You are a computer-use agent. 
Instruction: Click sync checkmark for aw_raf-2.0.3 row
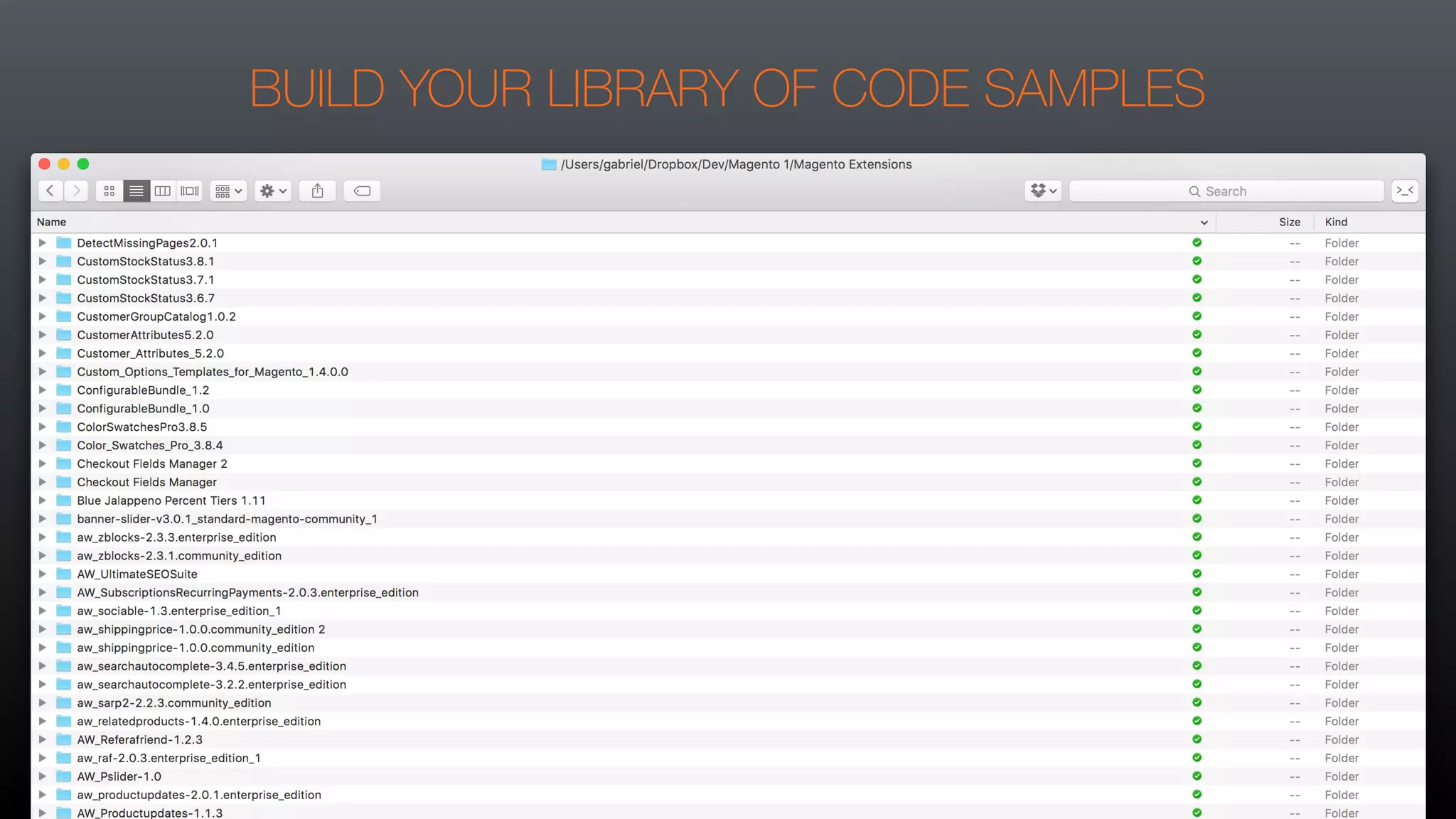1197,758
